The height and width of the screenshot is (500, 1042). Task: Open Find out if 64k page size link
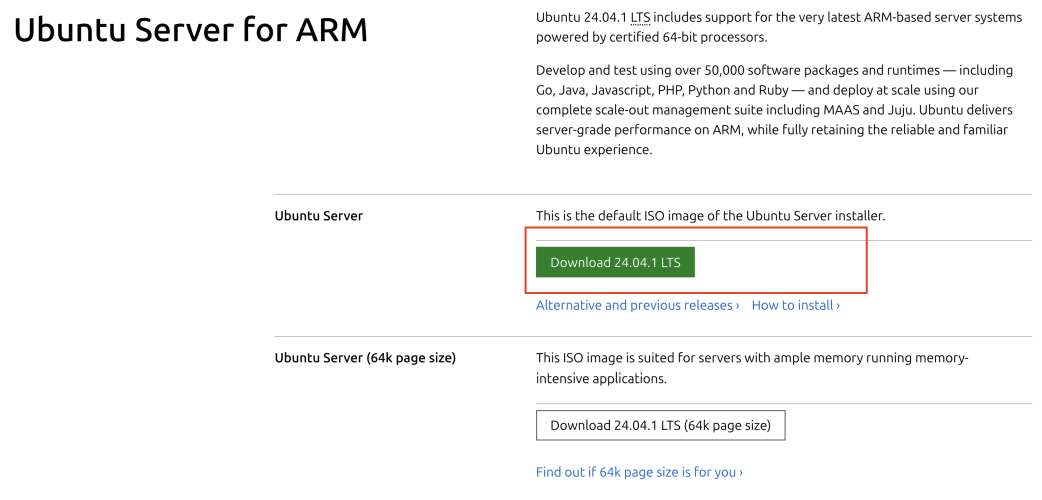click(636, 472)
